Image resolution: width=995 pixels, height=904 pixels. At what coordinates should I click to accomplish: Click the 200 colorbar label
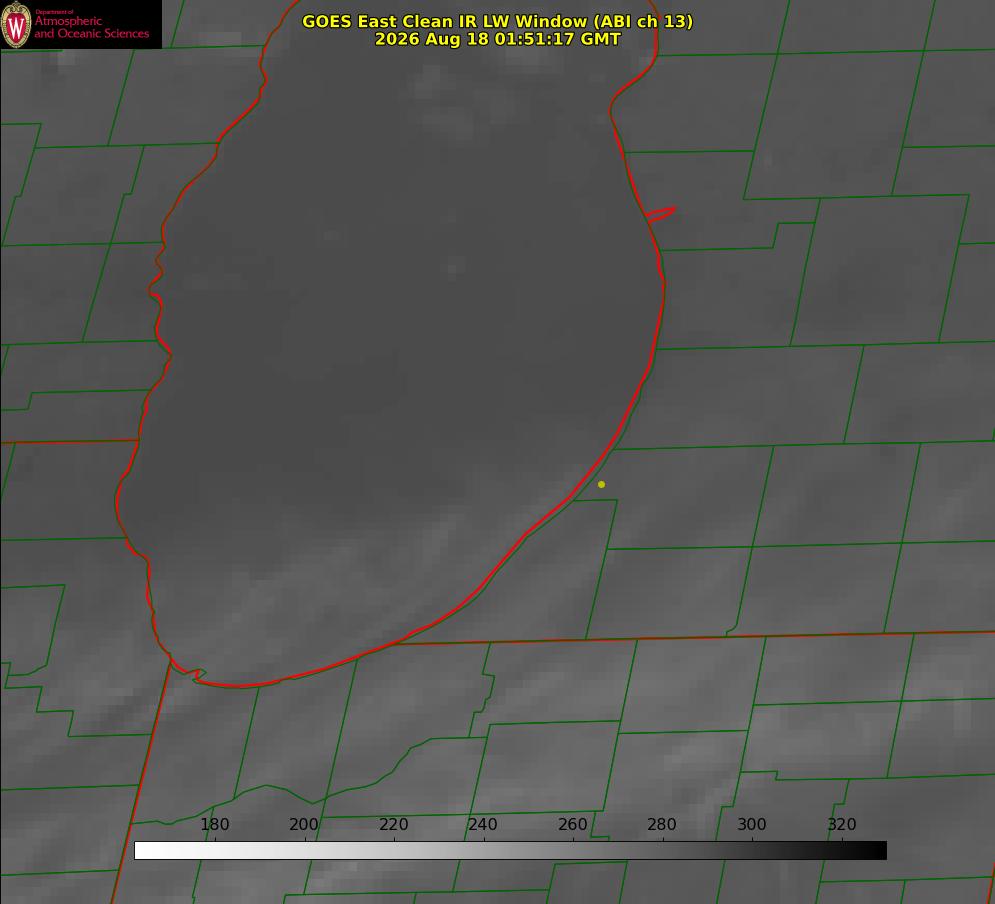pos(304,824)
